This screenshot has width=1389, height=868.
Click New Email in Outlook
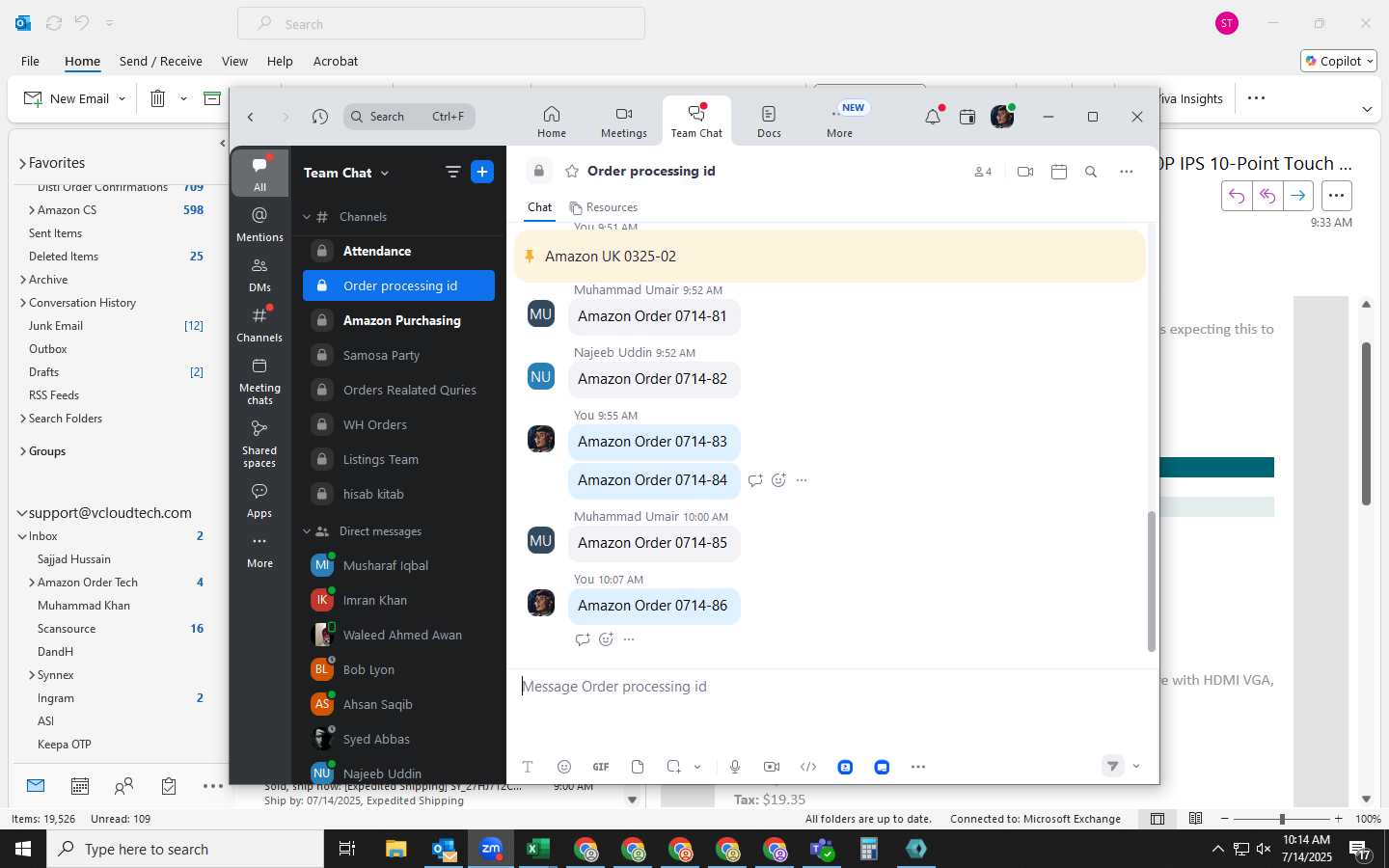(66, 98)
